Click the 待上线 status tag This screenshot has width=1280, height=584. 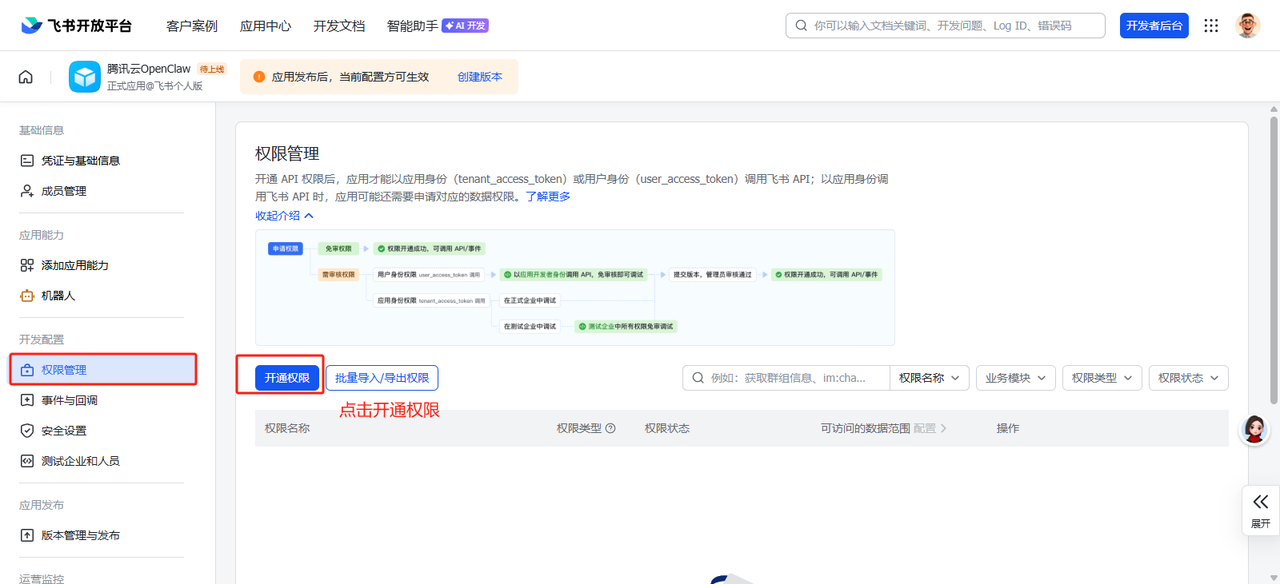[x=212, y=69]
